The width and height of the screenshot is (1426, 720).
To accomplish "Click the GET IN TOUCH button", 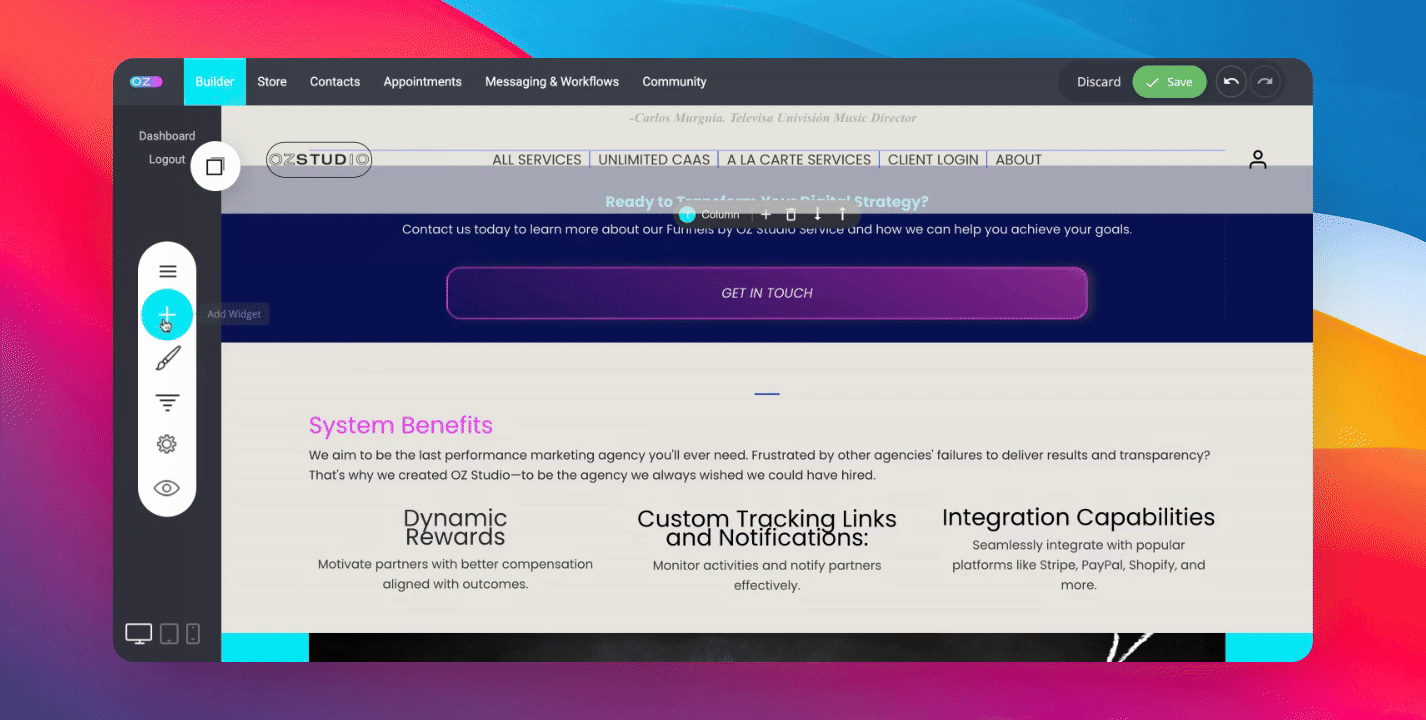I will click(767, 293).
